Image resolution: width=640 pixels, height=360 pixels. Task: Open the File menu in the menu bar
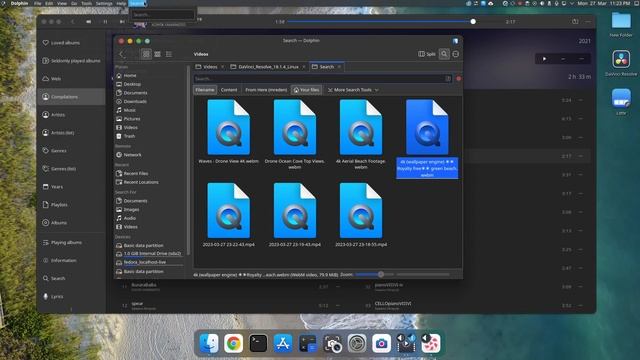(38, 3)
